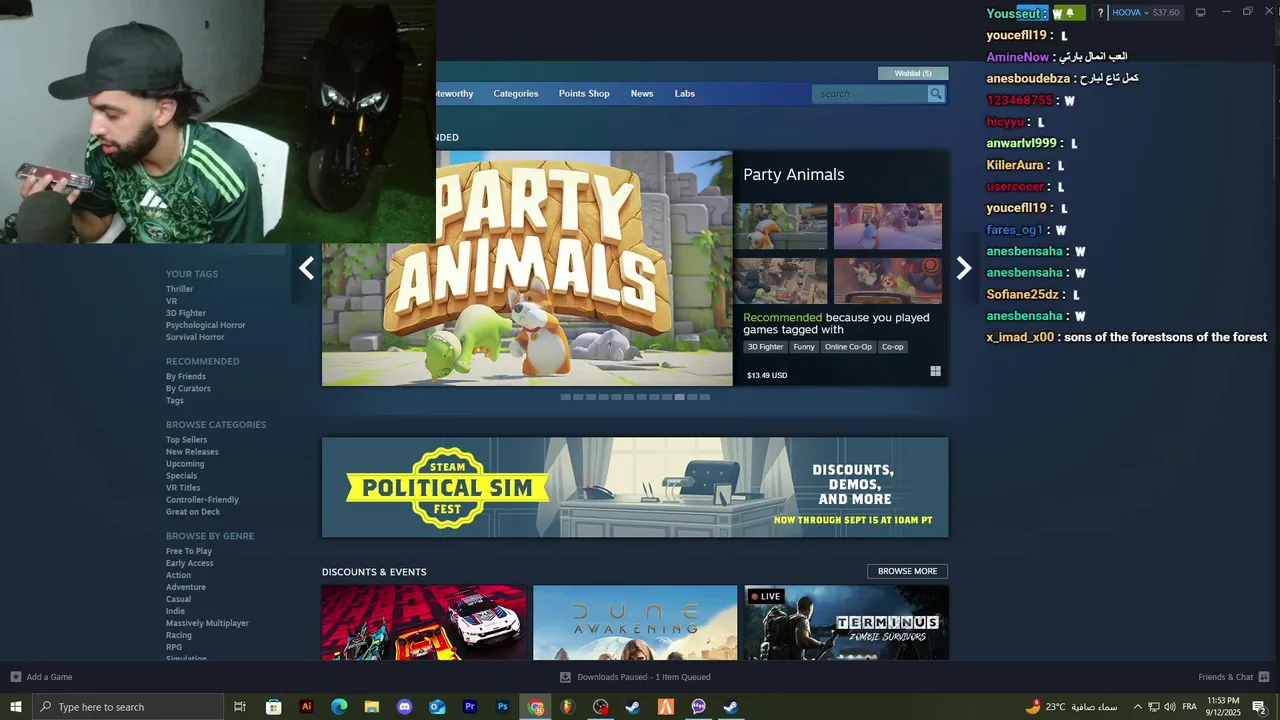Go to next featured game with right arrow
Screen dimensions: 1280x720
click(x=963, y=268)
